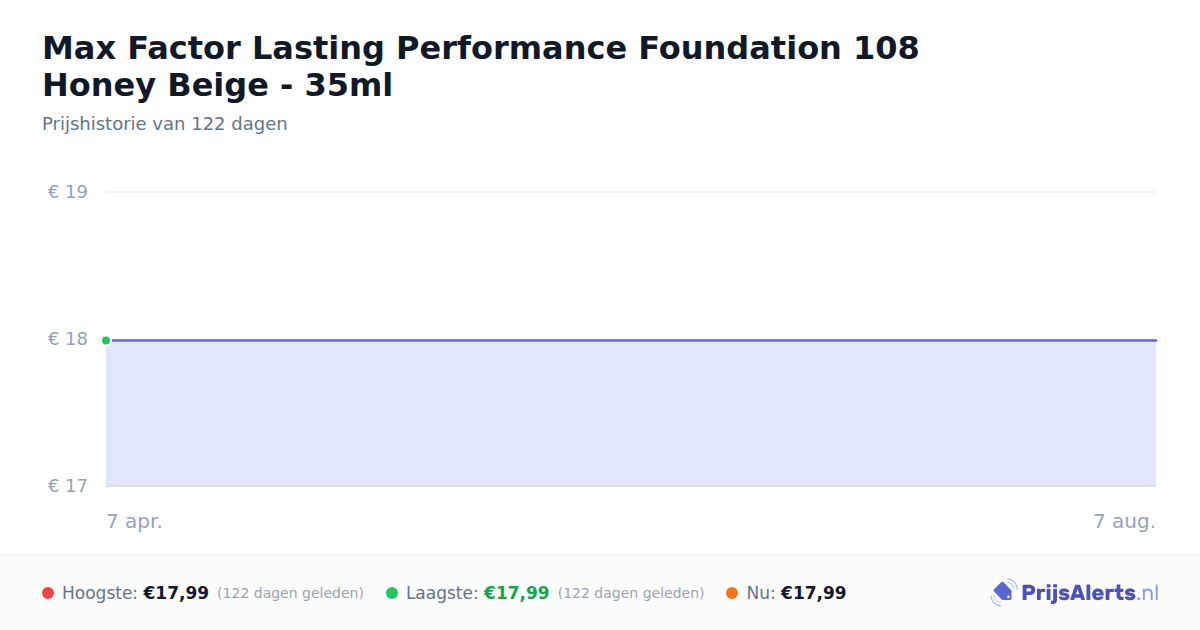The image size is (1200, 630).
Task: Click the orange dot beside Nu
Action: (732, 593)
